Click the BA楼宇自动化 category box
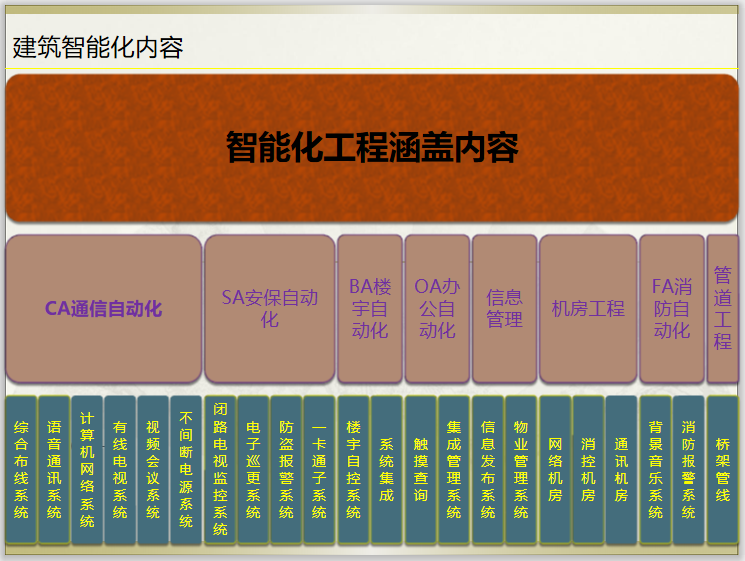 (369, 309)
